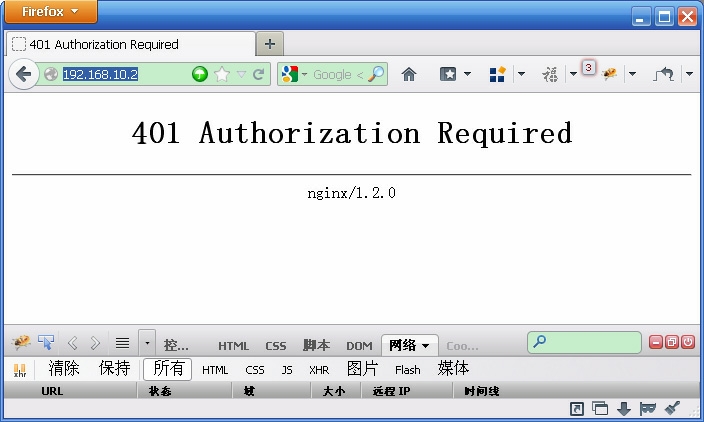This screenshot has height=422, width=704.
Task: Switch to the Firebug DOM tab
Action: 359,346
